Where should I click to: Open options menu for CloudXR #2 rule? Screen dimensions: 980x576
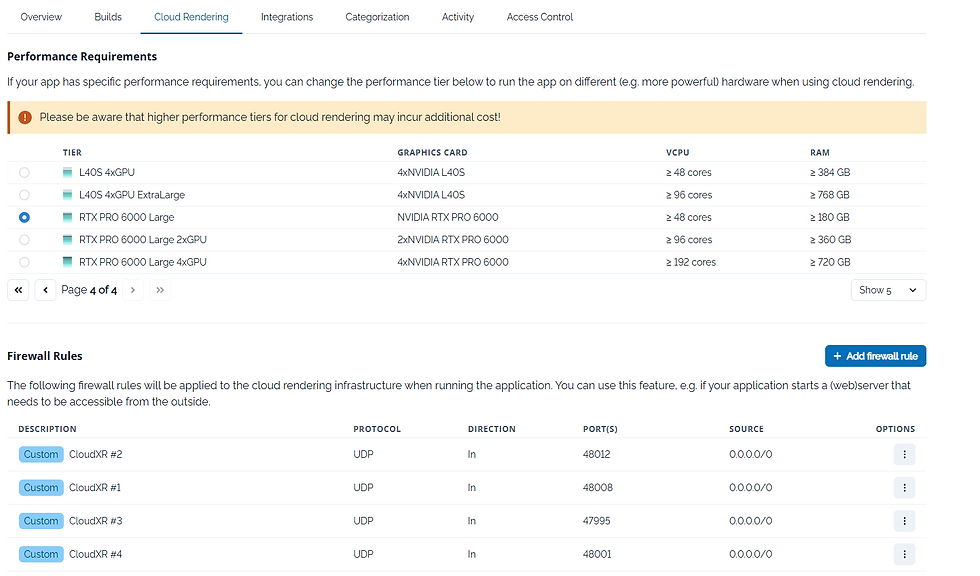904,454
